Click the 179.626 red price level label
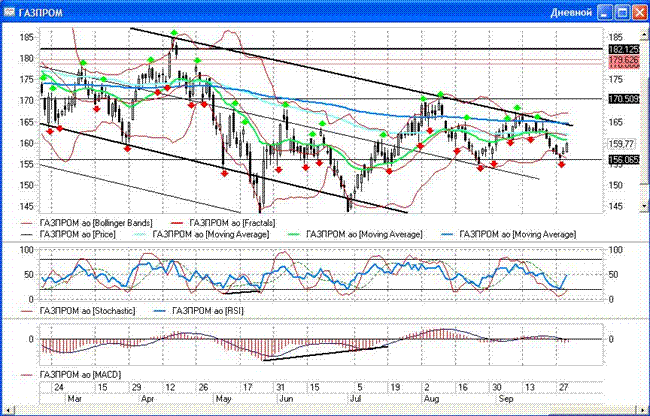 click(623, 60)
